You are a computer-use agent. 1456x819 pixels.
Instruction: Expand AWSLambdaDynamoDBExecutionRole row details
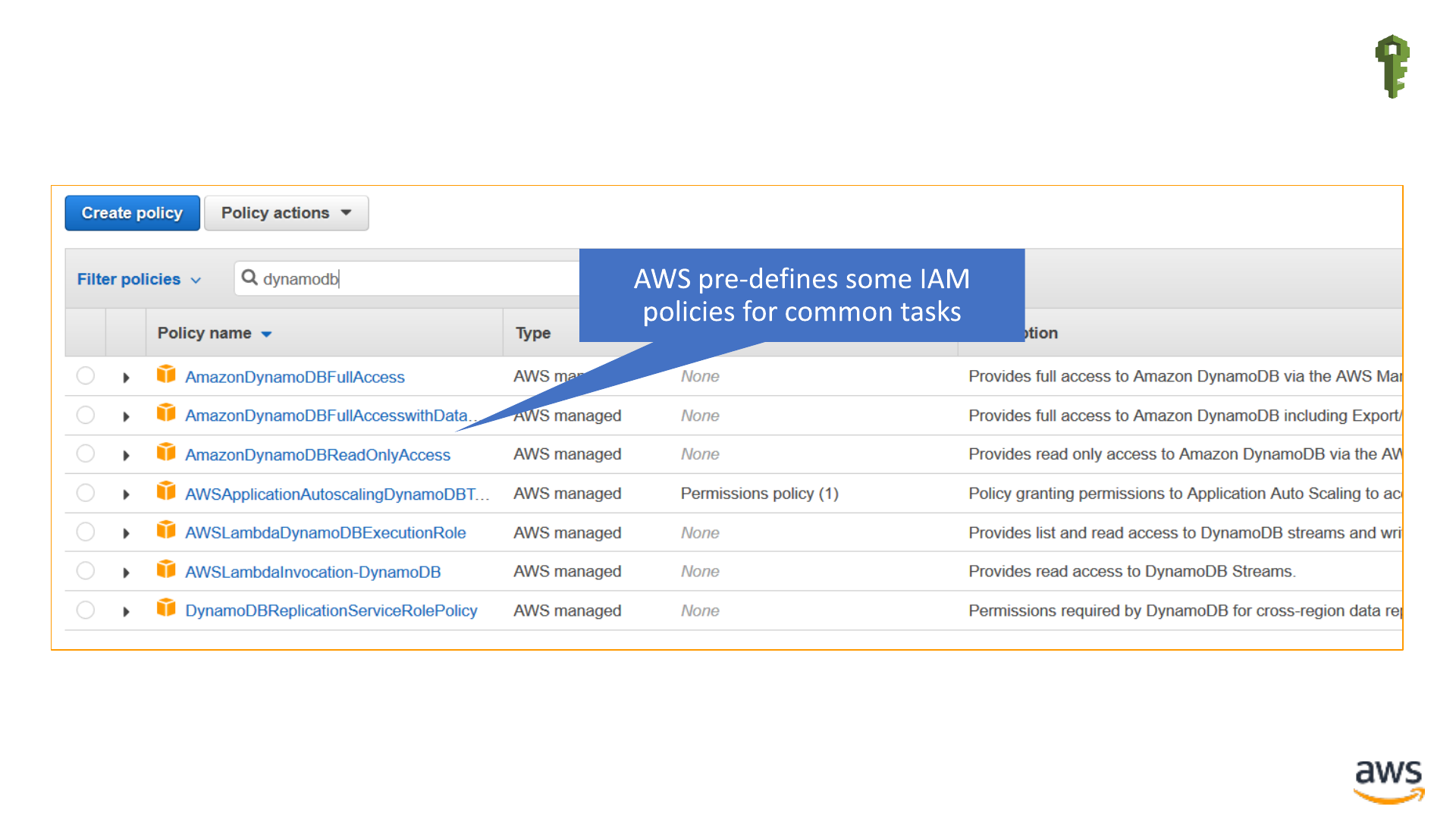[126, 533]
